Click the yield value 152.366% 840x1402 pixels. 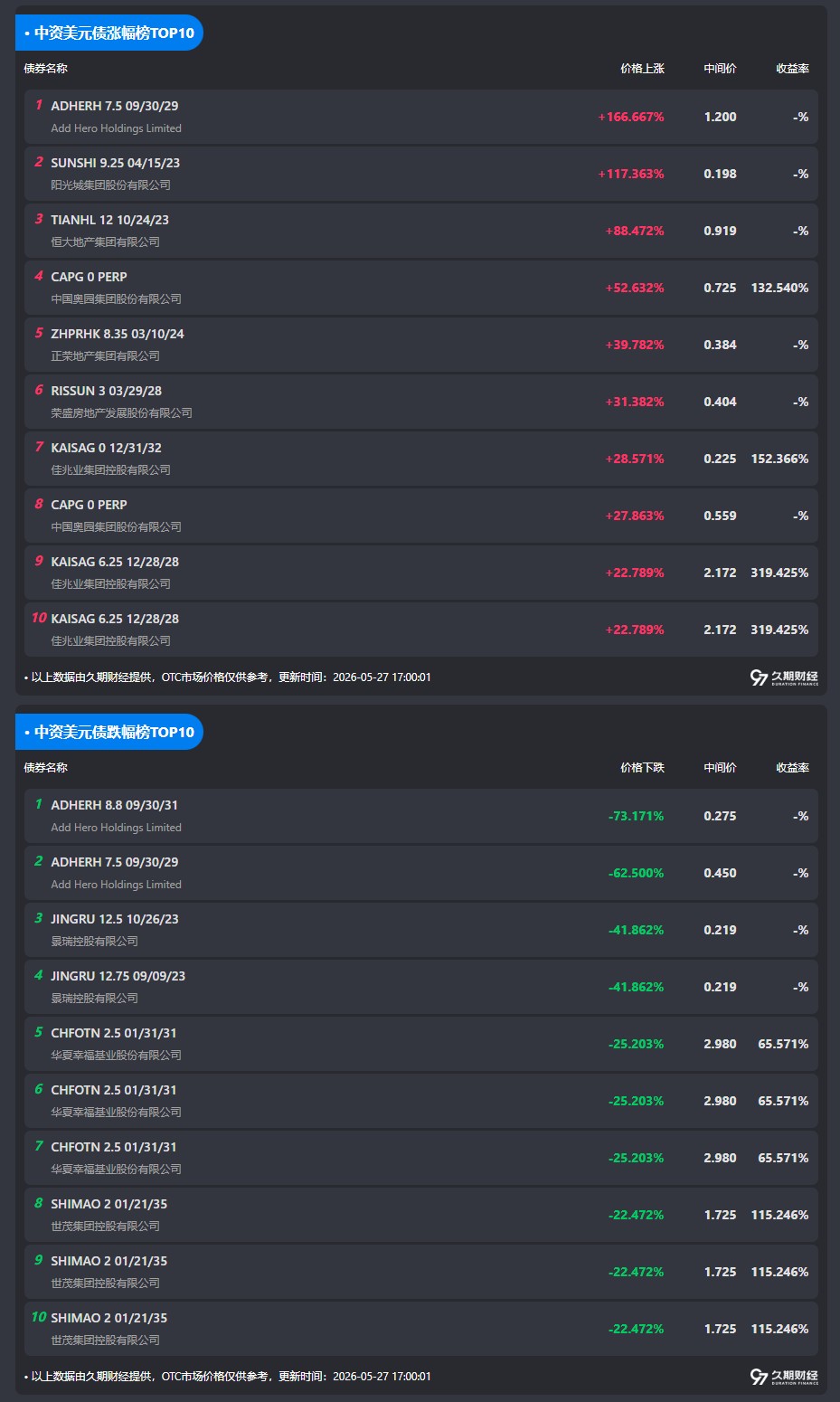click(x=779, y=459)
